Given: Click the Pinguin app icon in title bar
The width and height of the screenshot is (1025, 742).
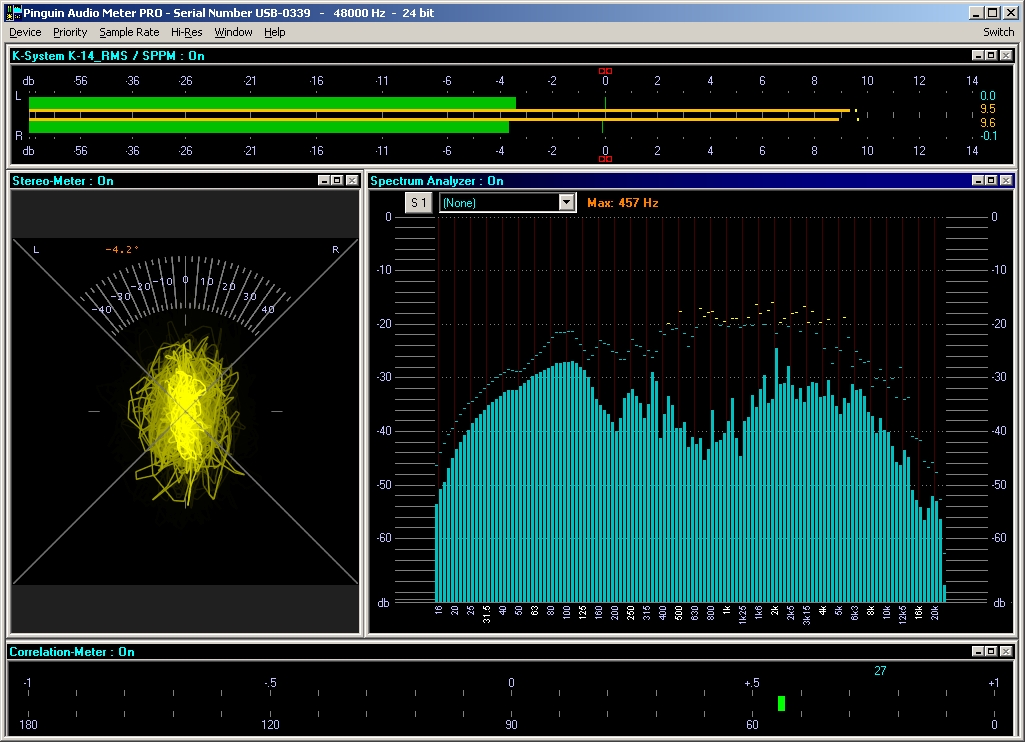Looking at the screenshot, I should click(x=13, y=13).
